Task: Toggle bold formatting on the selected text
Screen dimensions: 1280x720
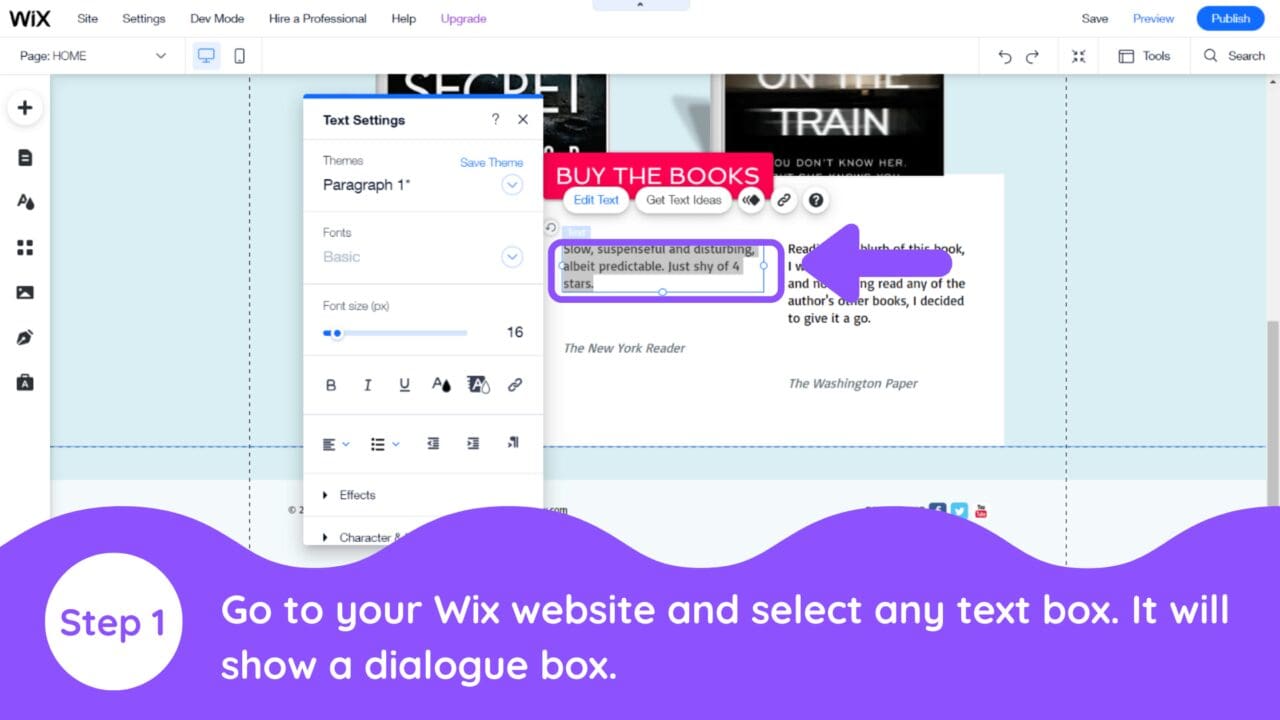Action: [x=331, y=385]
